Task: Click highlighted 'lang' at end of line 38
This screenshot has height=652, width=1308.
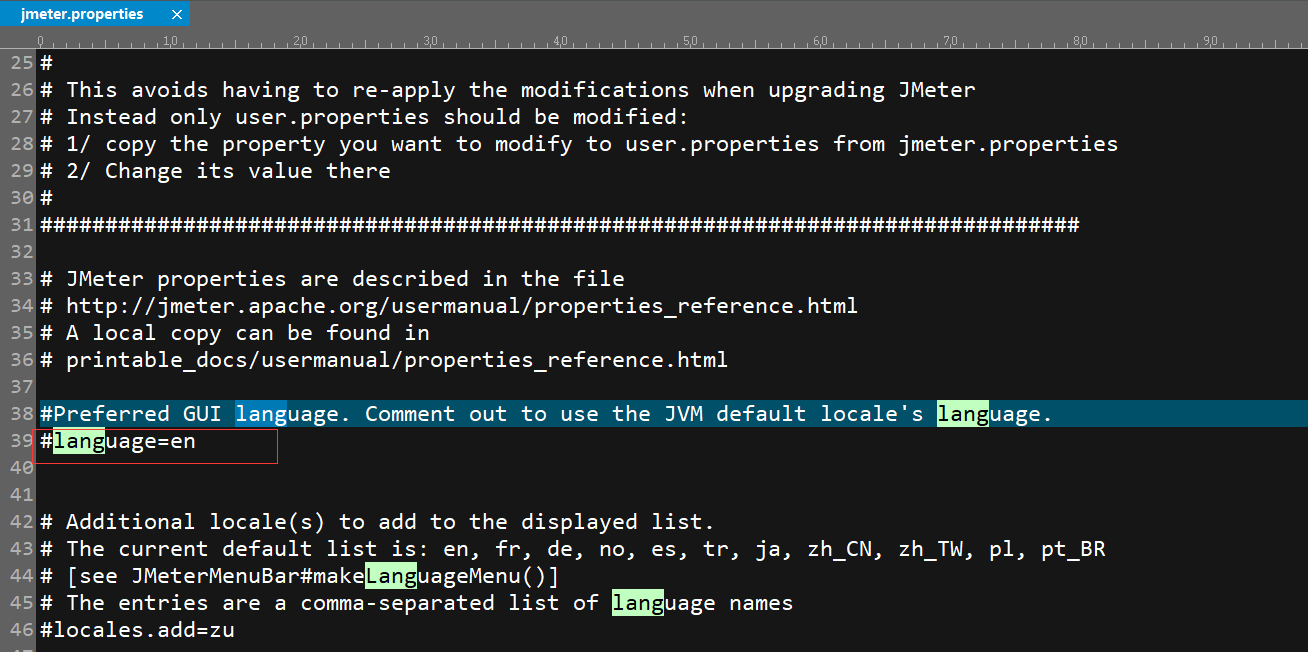Action: (963, 414)
